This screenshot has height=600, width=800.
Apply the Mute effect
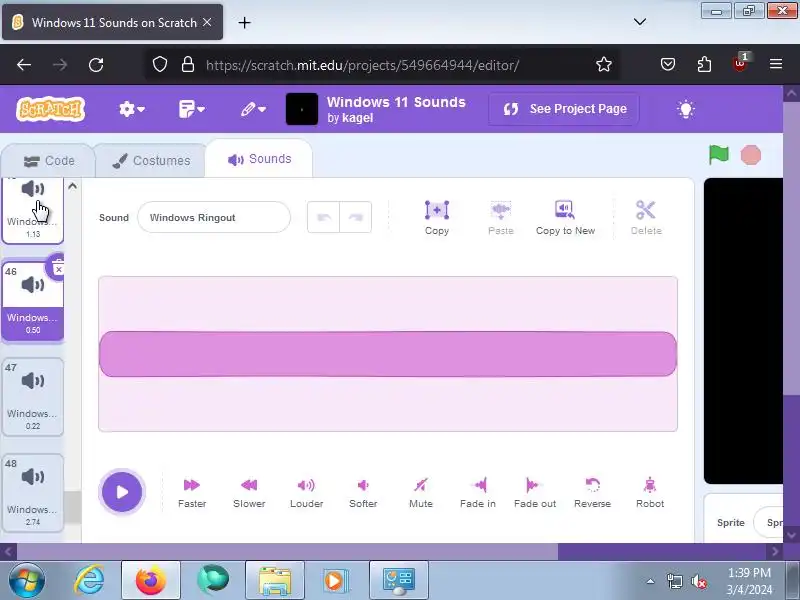pyautogui.click(x=421, y=493)
